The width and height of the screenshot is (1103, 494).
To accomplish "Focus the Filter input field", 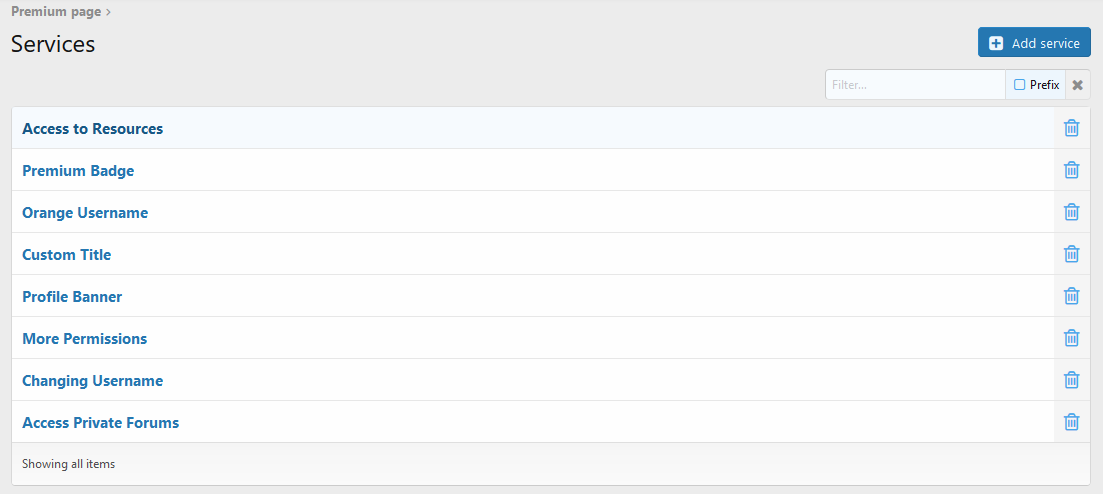I will (x=914, y=85).
